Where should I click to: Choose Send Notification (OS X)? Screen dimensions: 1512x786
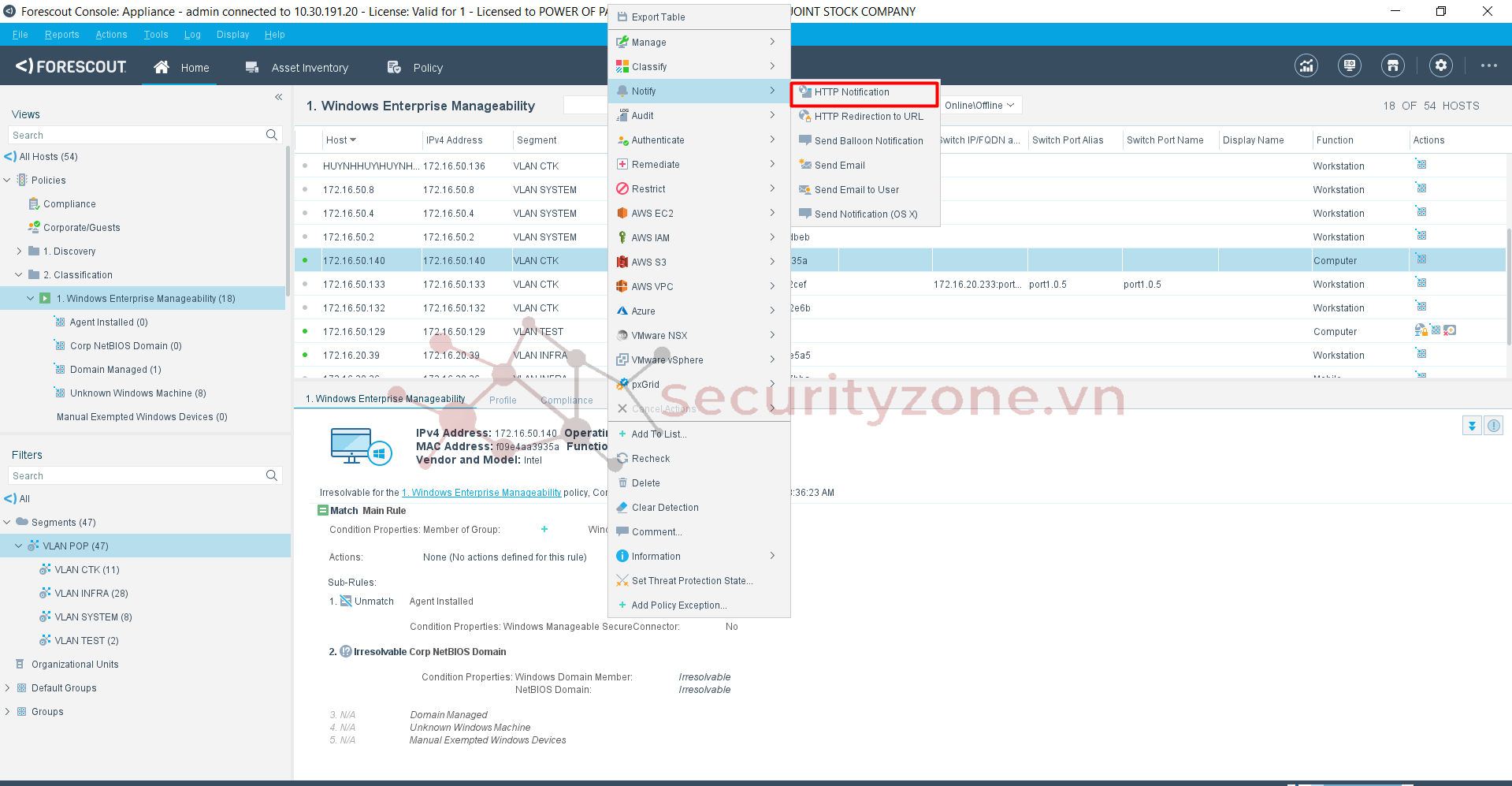click(x=864, y=214)
